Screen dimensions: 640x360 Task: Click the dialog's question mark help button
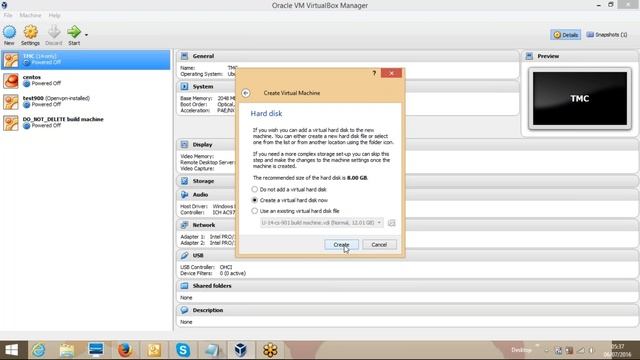374,73
